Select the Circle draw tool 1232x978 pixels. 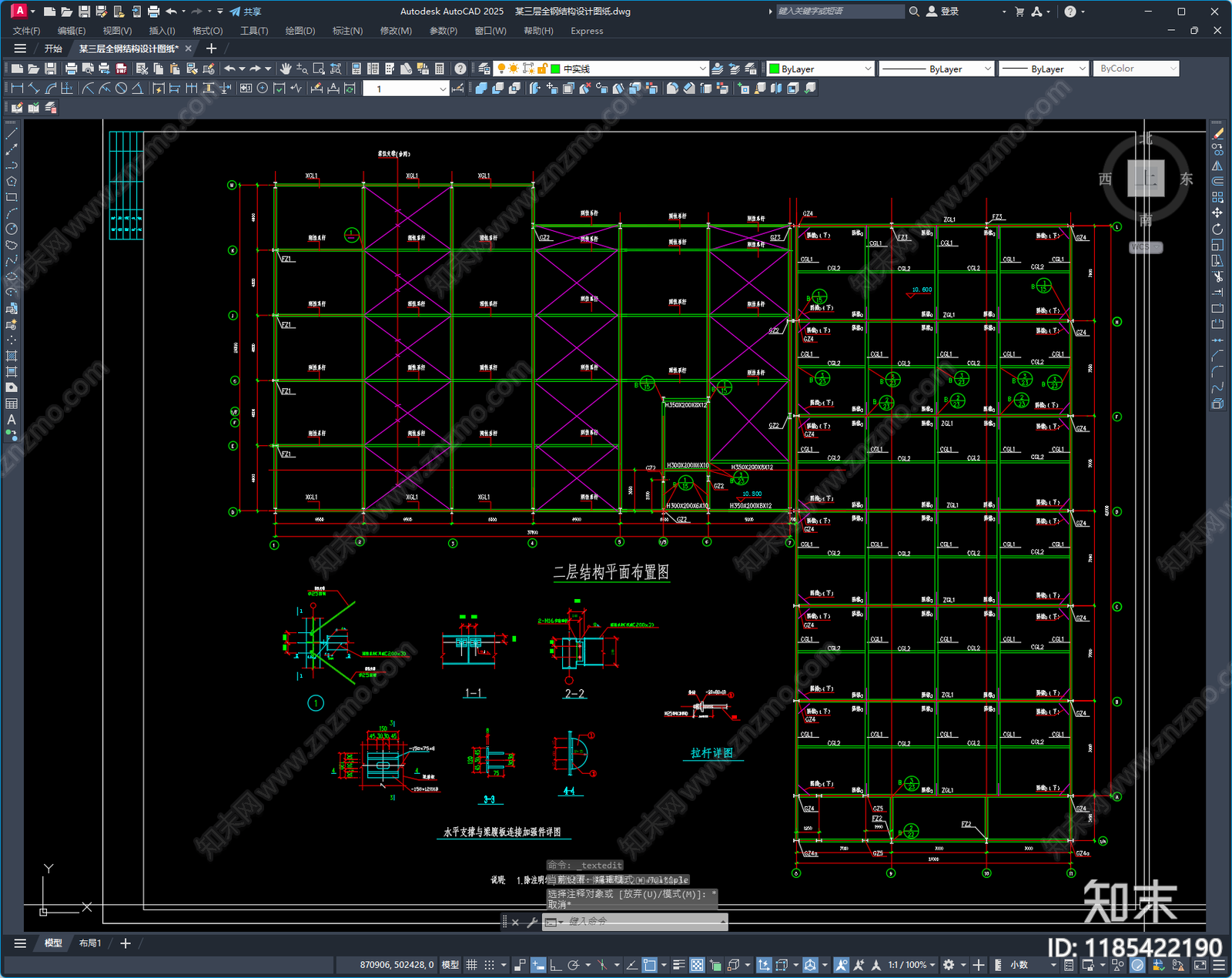12,229
